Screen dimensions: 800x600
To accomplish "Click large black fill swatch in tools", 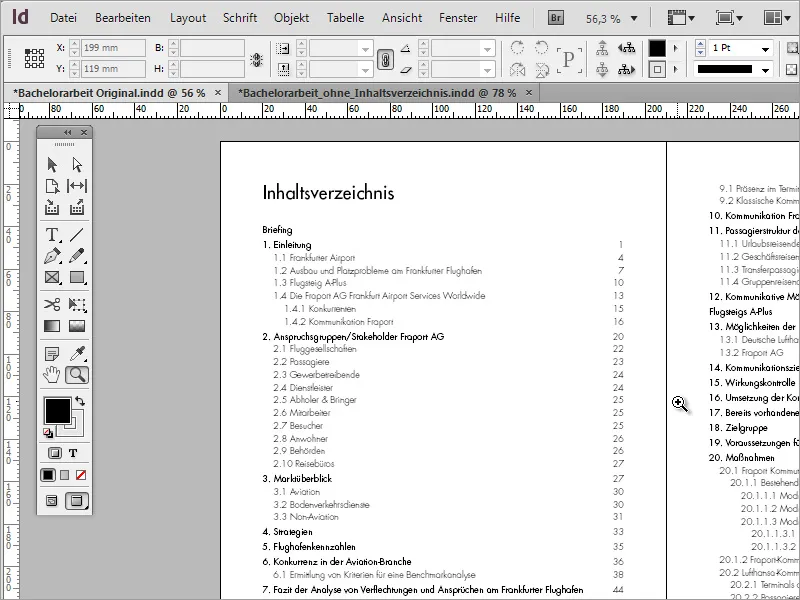I will [x=58, y=411].
